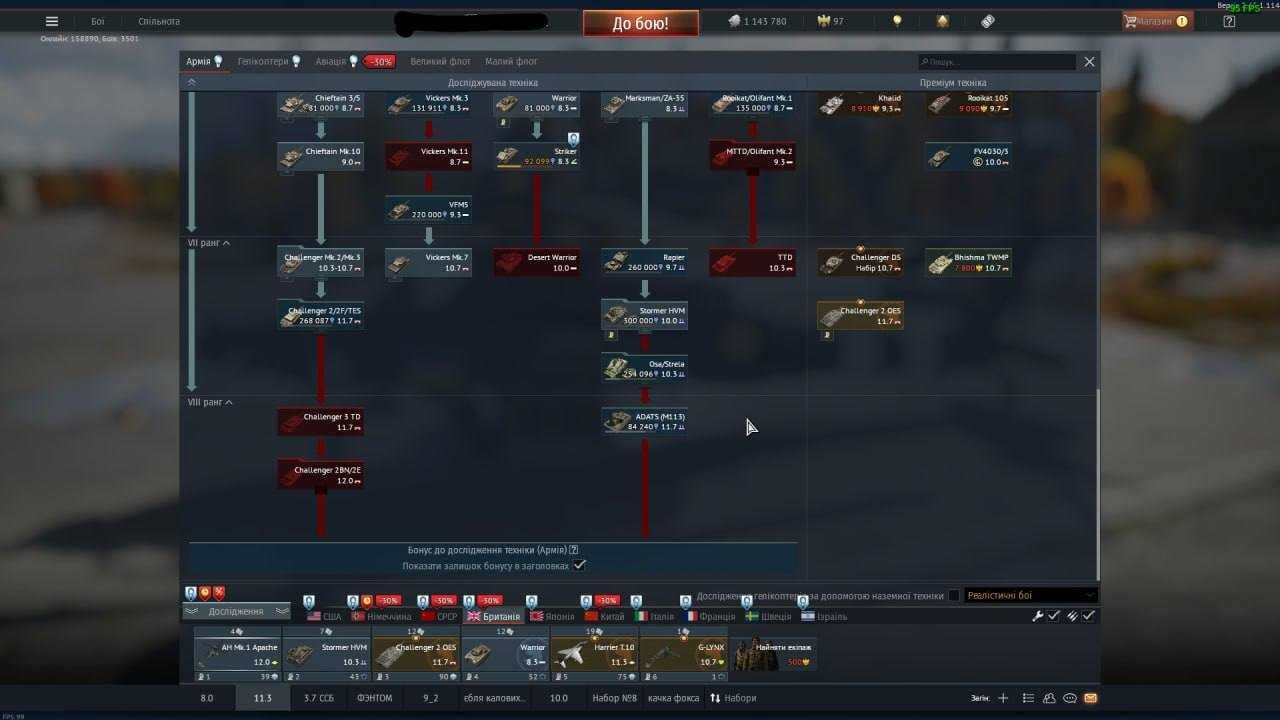Click the Пошук search field

[x=997, y=62]
